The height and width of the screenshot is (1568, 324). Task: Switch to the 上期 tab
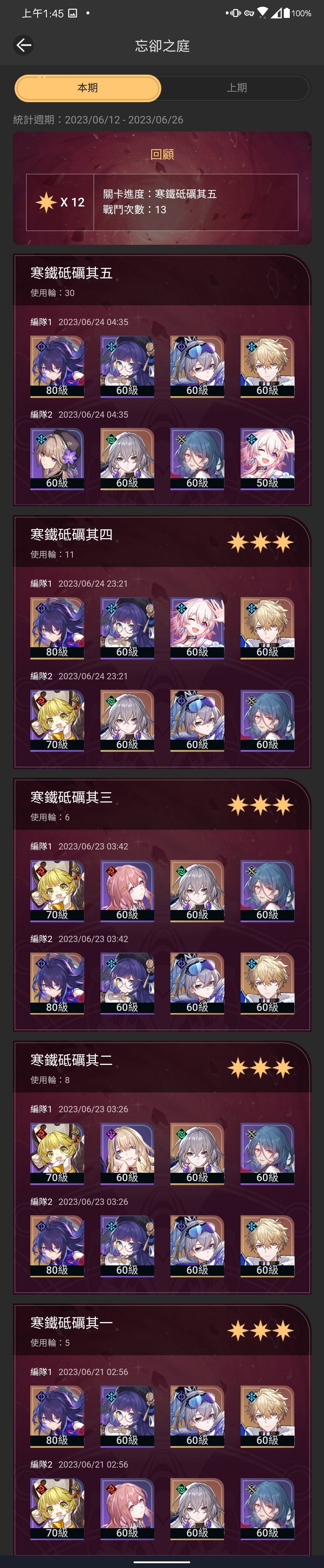236,88
